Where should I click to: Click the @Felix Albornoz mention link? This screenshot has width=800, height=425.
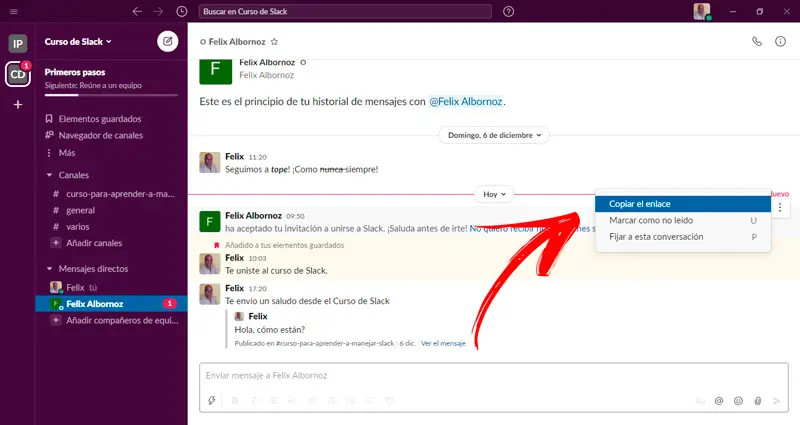(x=465, y=102)
